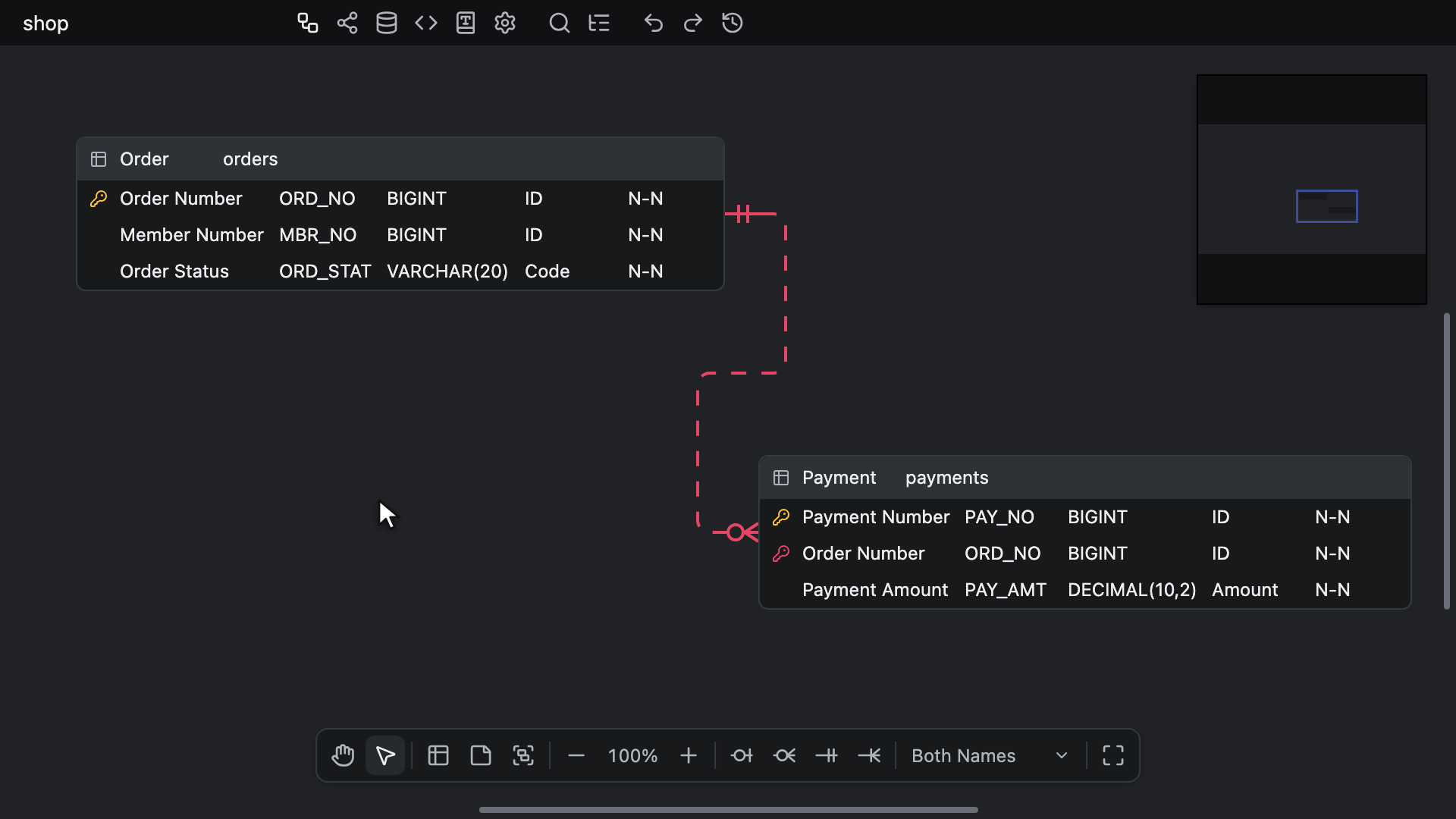This screenshot has height=819, width=1456.
Task: Toggle fullscreen with the expand icon
Action: [x=1113, y=755]
